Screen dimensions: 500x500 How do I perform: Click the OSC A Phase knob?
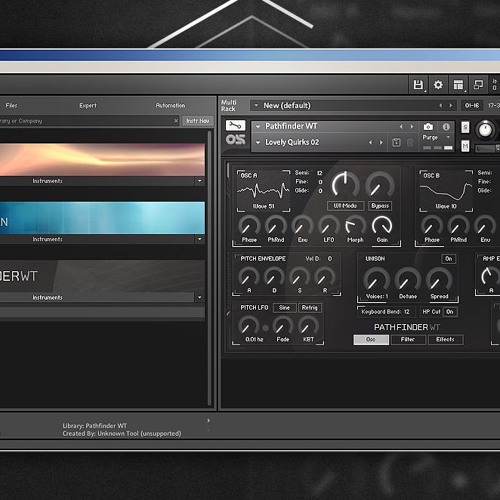coord(249,226)
